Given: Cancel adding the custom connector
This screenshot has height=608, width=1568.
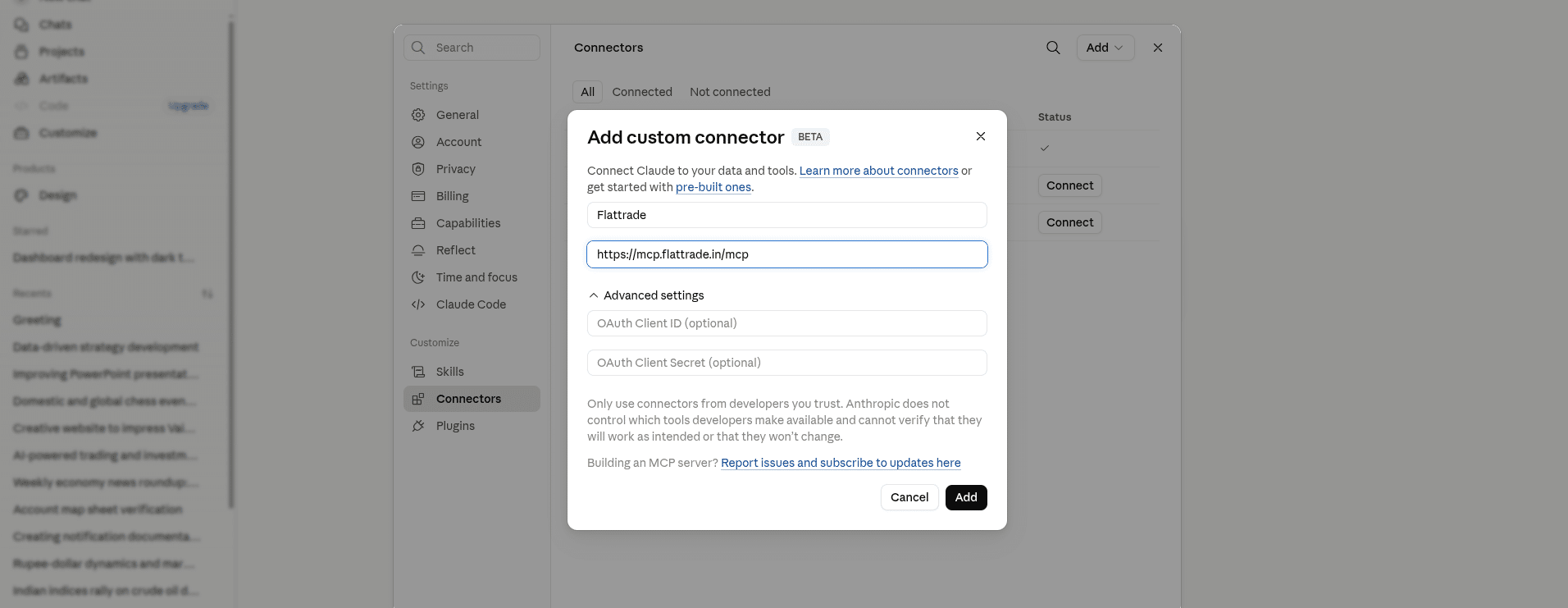Looking at the screenshot, I should click(x=909, y=497).
